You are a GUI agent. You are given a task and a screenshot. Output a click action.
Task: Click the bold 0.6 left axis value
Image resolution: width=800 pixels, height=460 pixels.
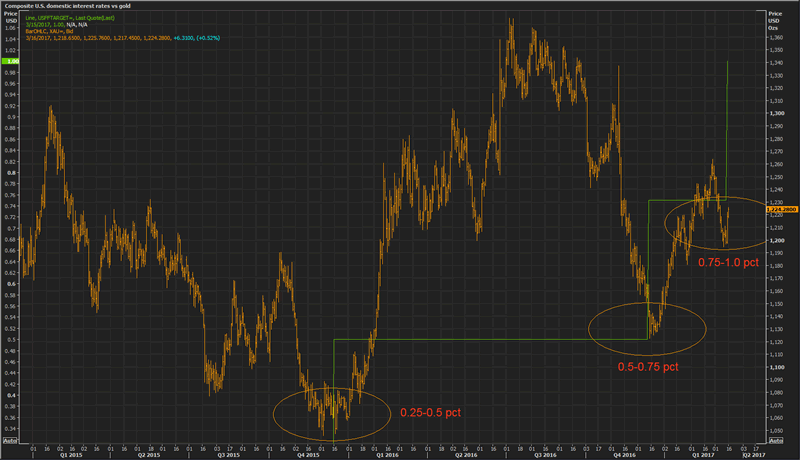pyautogui.click(x=11, y=284)
